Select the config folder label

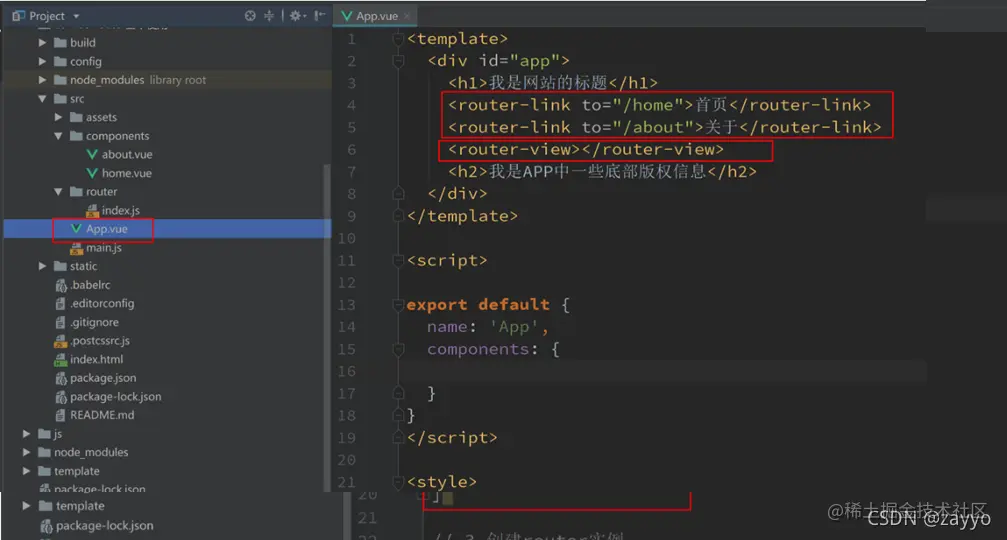click(85, 61)
